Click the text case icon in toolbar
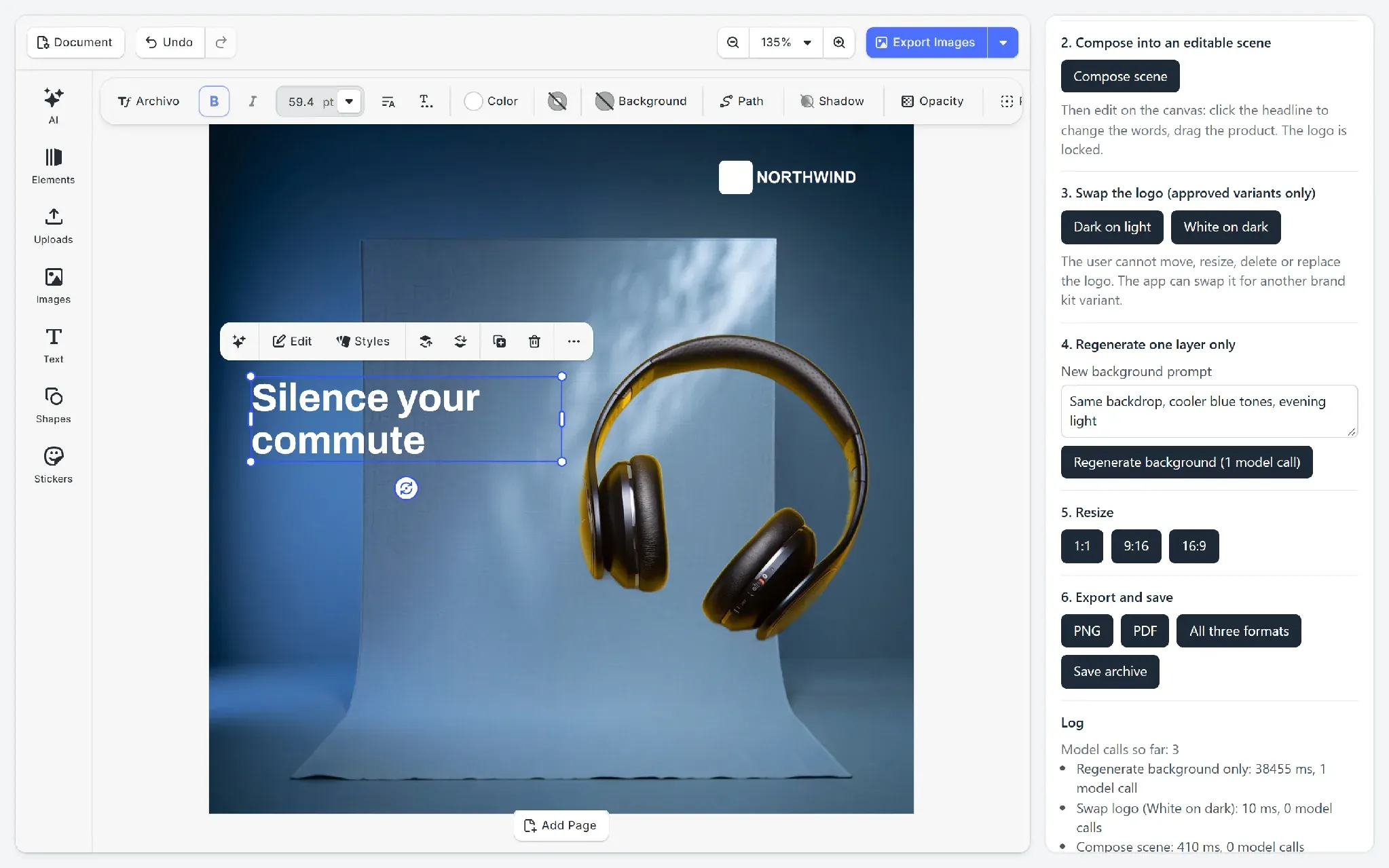The image size is (1389, 868). point(426,101)
